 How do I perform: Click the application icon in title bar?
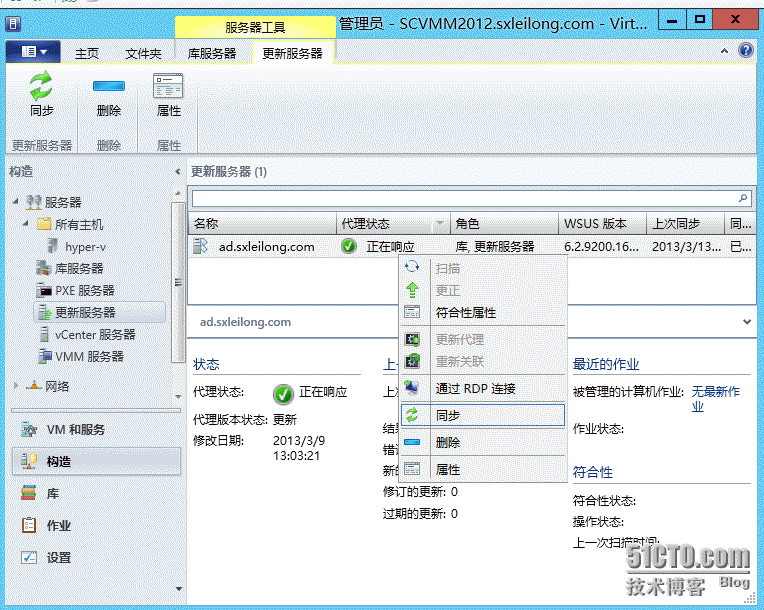[x=13, y=23]
